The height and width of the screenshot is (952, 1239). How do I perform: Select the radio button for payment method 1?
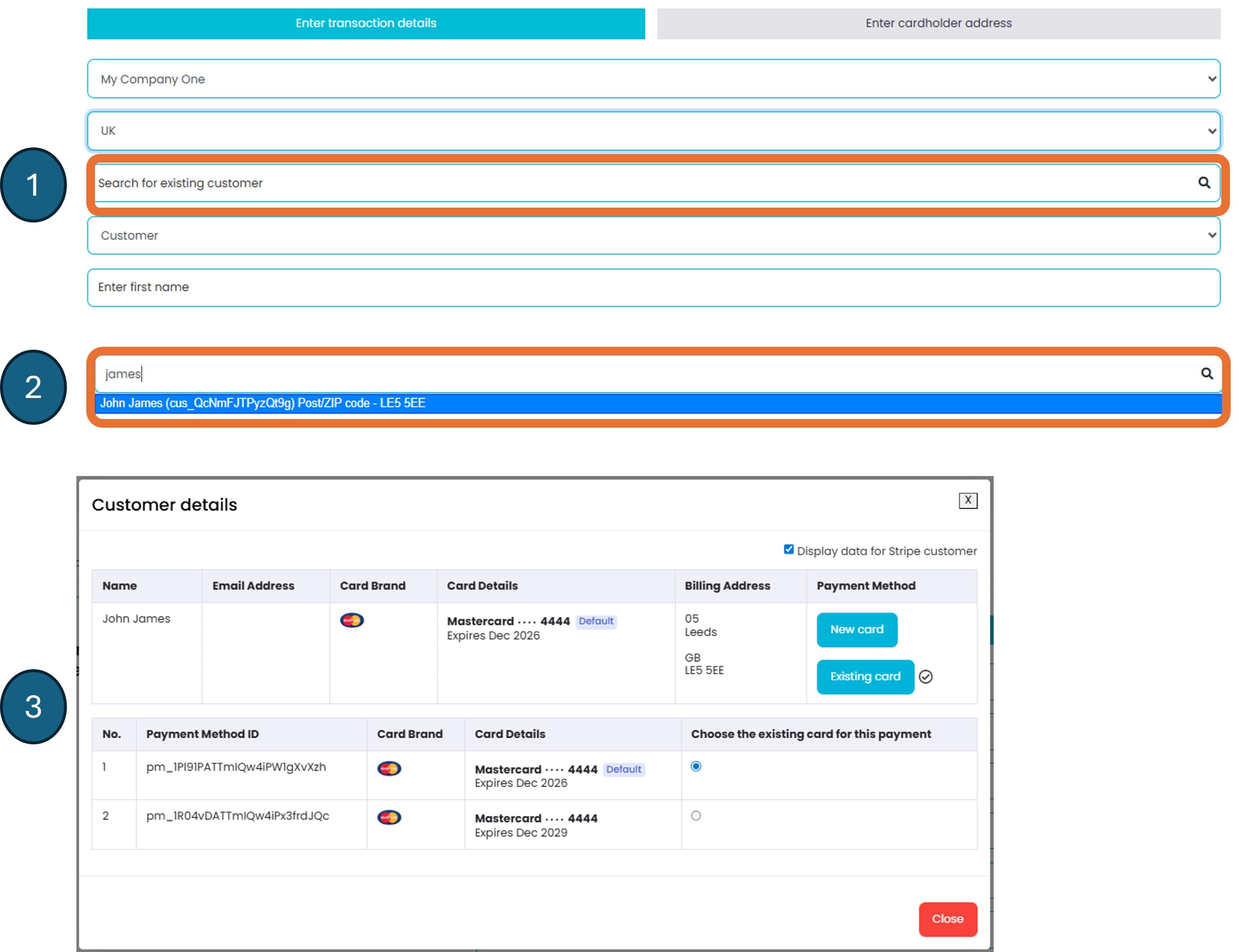click(x=697, y=767)
